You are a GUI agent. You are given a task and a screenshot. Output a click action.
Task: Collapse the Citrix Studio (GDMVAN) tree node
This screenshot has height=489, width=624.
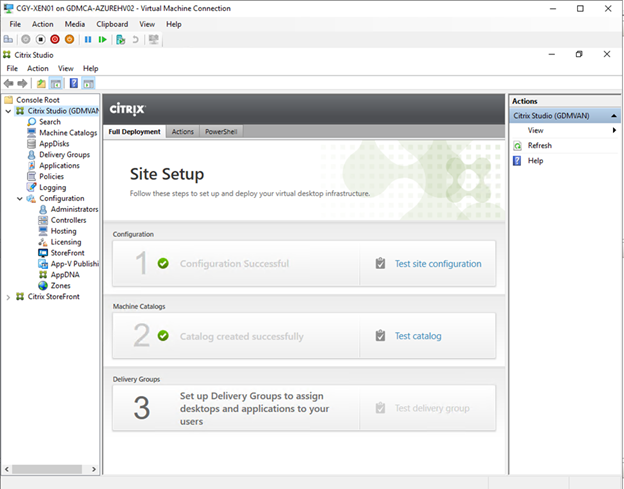(8, 111)
